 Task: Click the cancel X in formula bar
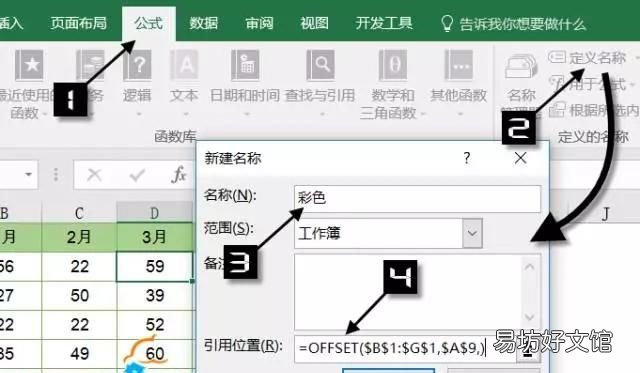[94, 175]
